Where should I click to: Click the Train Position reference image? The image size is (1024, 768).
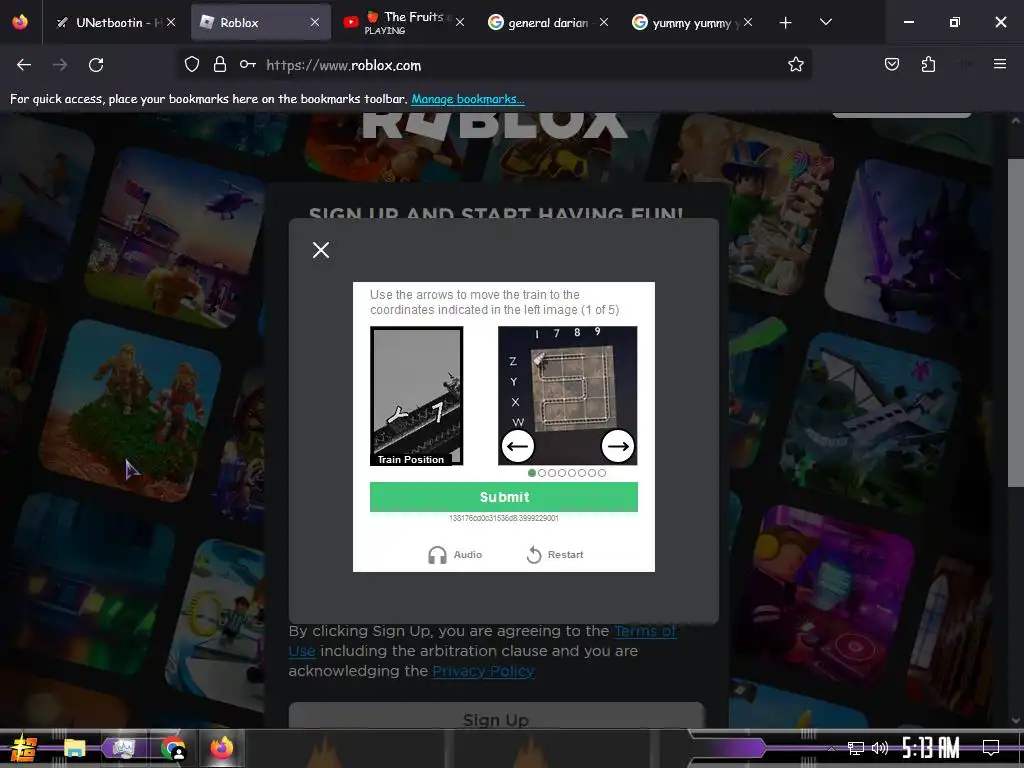coord(417,396)
